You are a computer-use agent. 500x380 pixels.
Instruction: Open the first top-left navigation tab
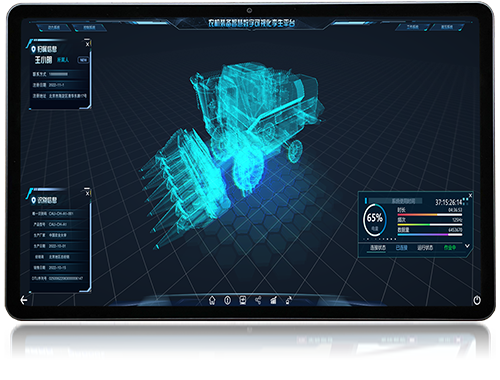tap(53, 27)
